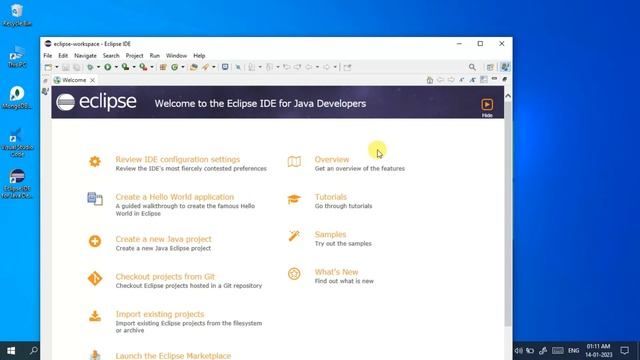640x360 pixels.
Task: Open the Help menu
Action: pos(199,56)
